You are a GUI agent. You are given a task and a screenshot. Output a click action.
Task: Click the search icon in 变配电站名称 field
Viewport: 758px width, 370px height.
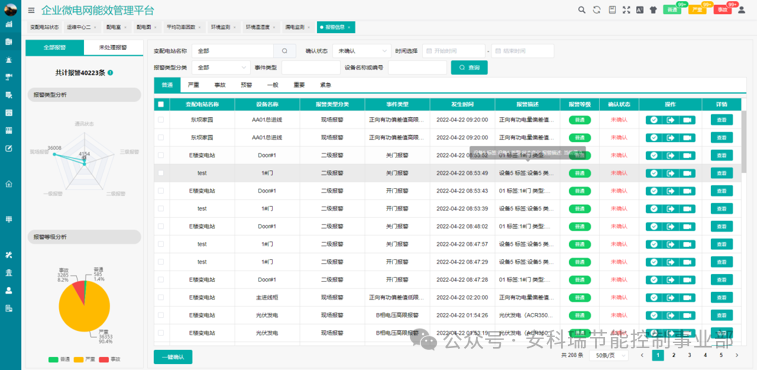285,51
